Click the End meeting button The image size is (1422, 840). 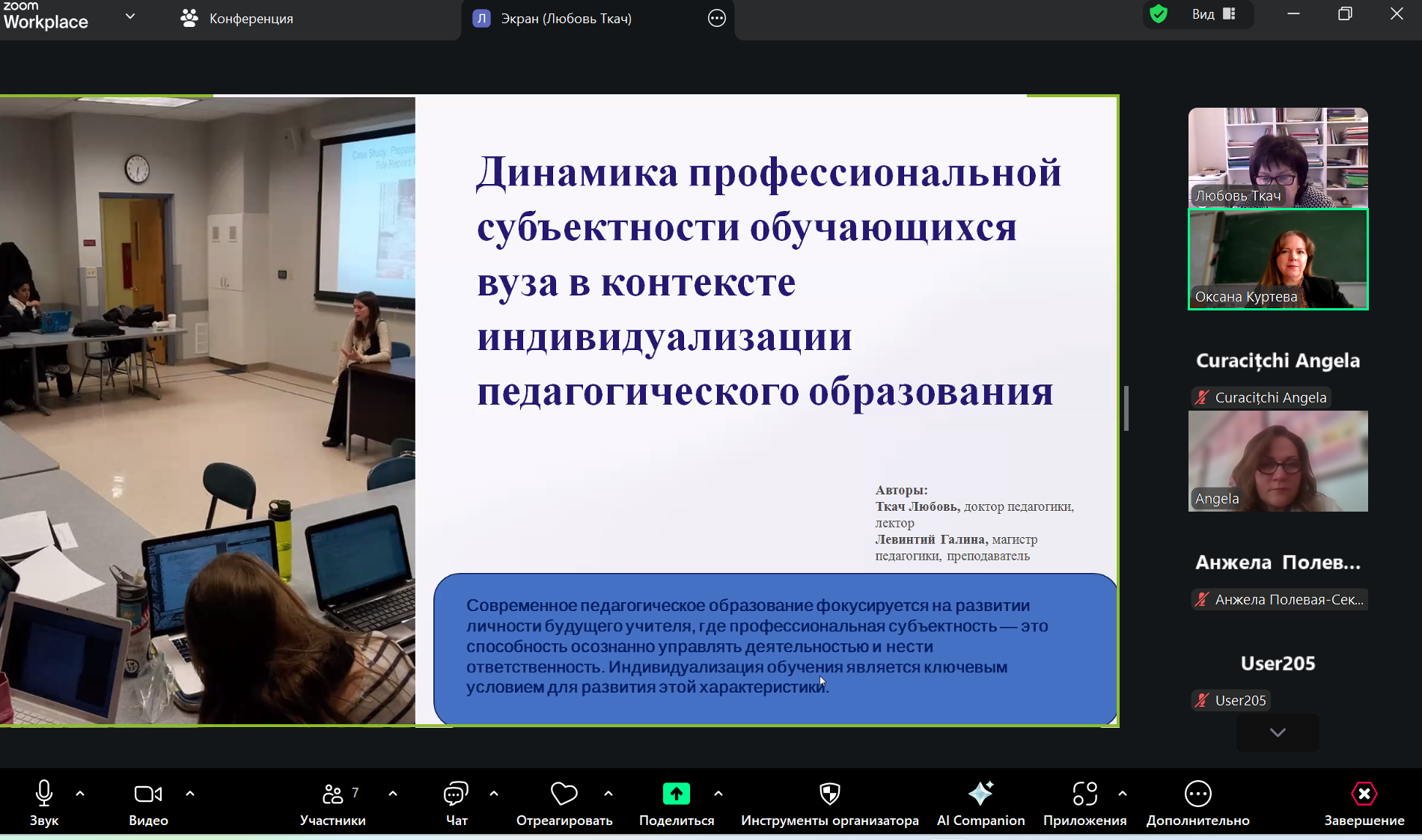pos(1364,794)
